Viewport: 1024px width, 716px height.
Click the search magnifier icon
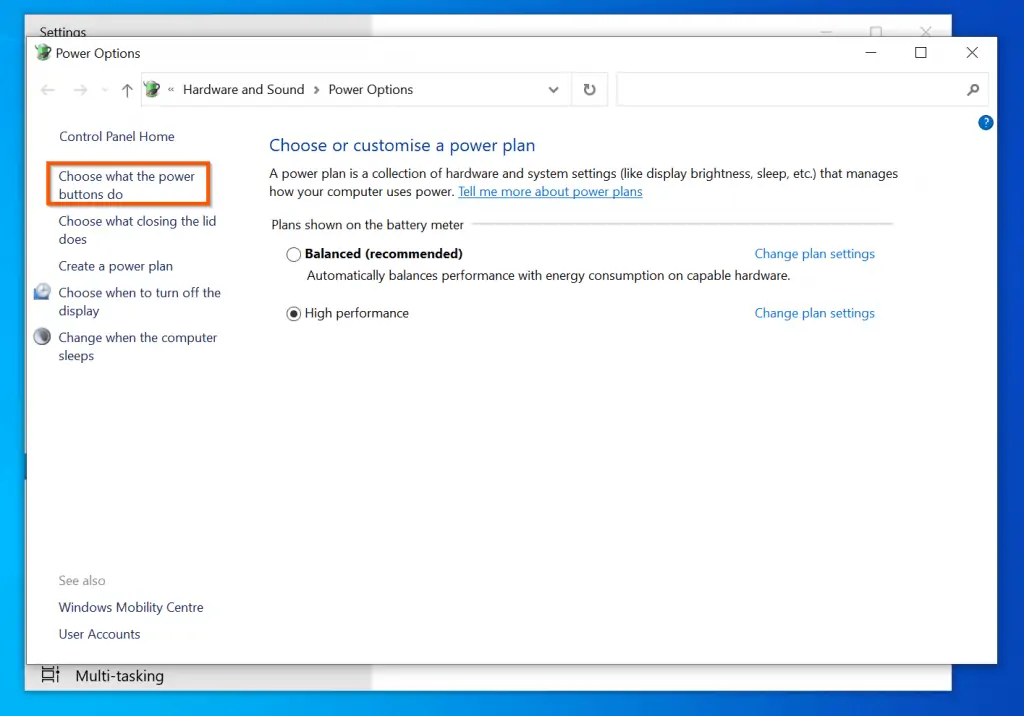pos(973,90)
